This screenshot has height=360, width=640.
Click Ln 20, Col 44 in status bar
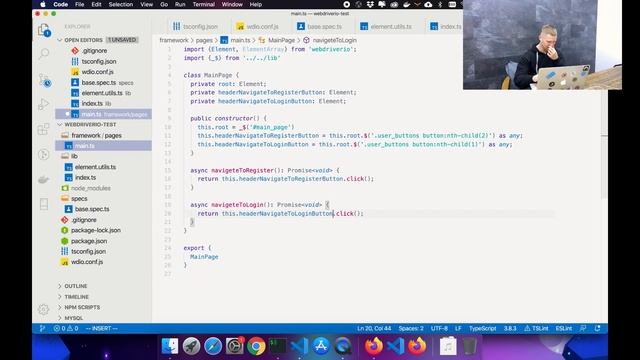(x=374, y=328)
